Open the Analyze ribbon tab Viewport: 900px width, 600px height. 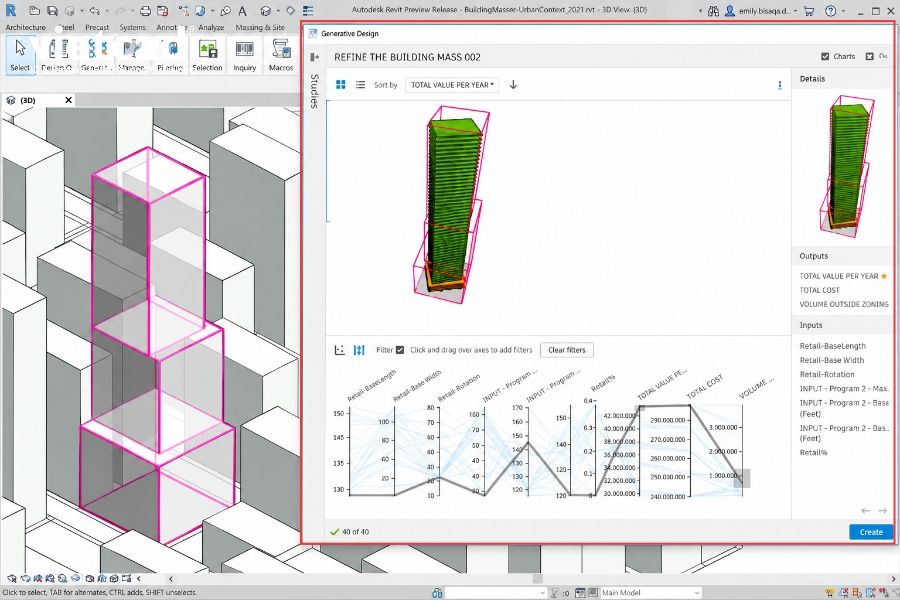point(211,27)
